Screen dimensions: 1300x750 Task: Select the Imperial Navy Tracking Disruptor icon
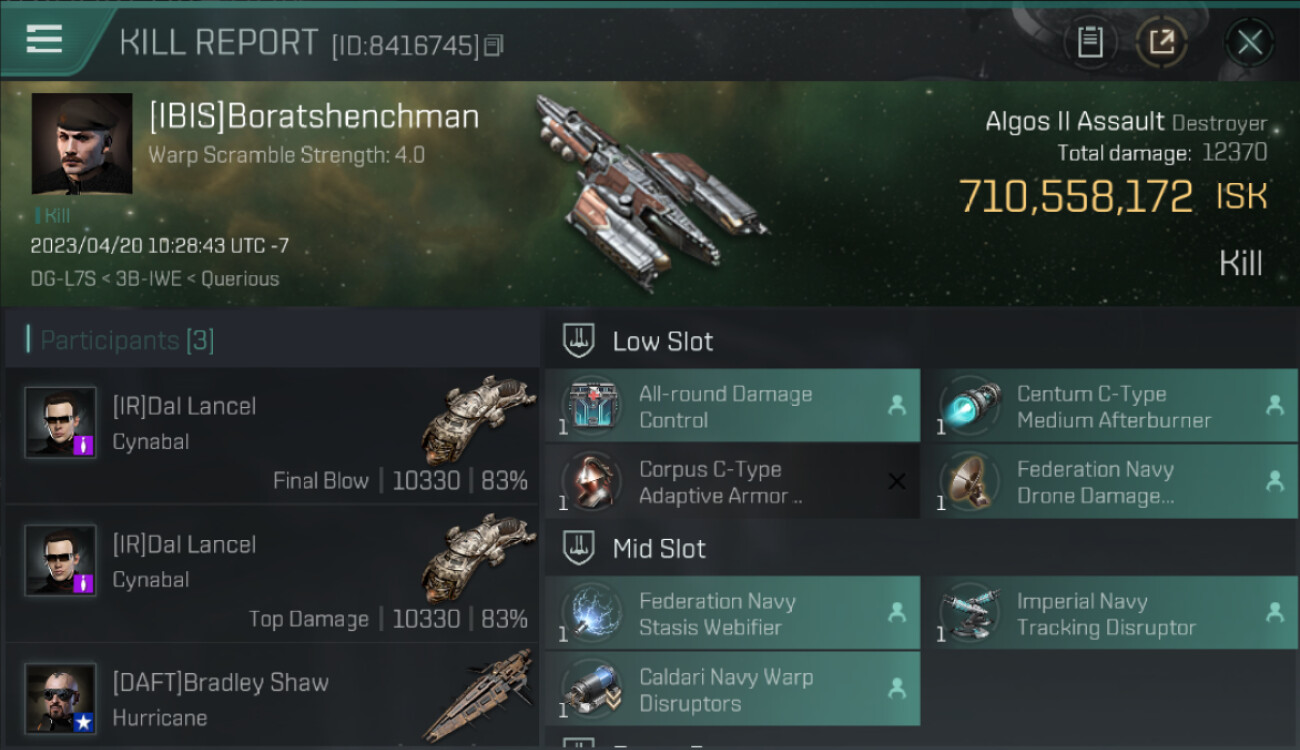point(971,613)
